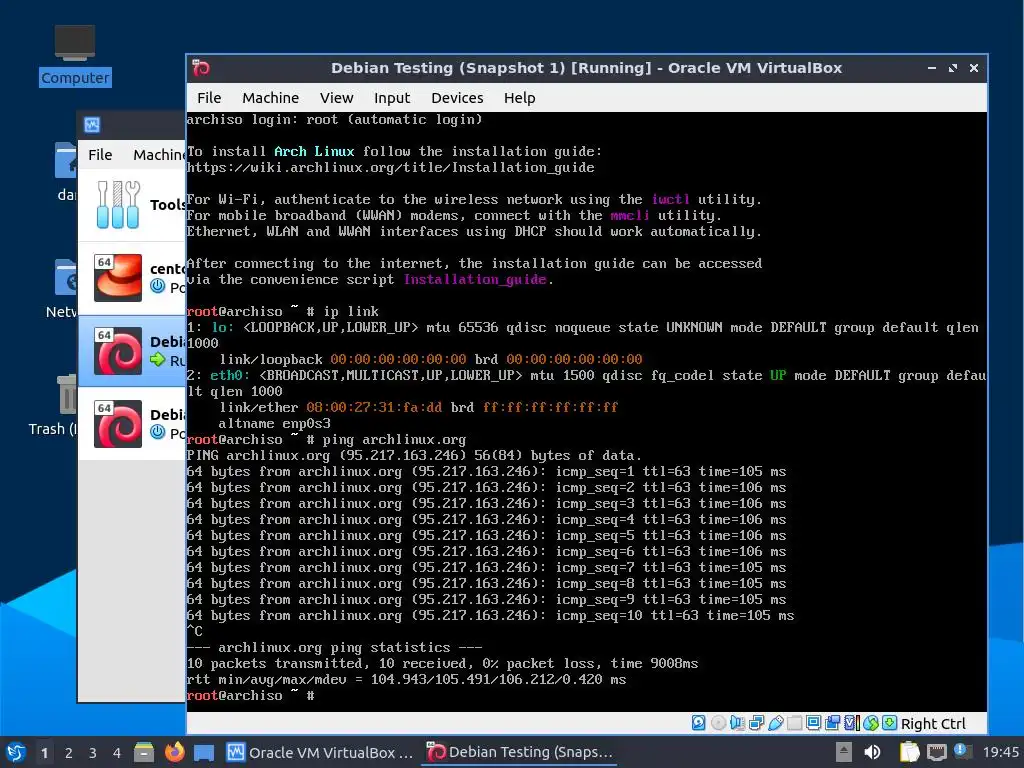
Task: Switch to Oracle VM VirtualBox taskbar entry
Action: tap(320, 752)
